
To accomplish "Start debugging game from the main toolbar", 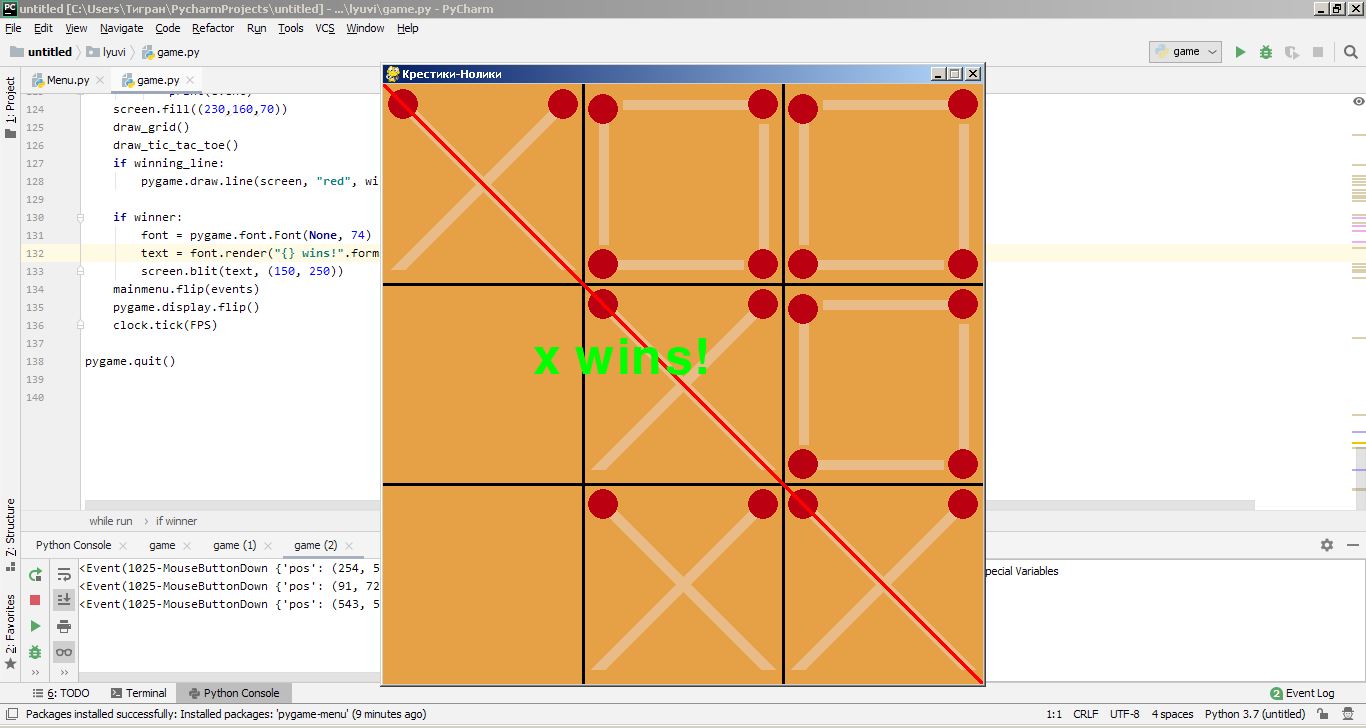I will 1266,52.
